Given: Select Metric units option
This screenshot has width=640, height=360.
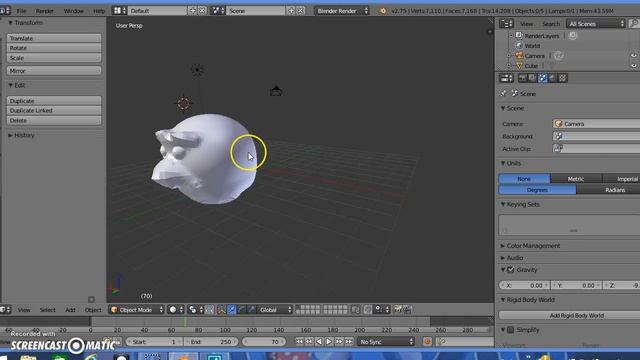Looking at the screenshot, I should pos(576,179).
